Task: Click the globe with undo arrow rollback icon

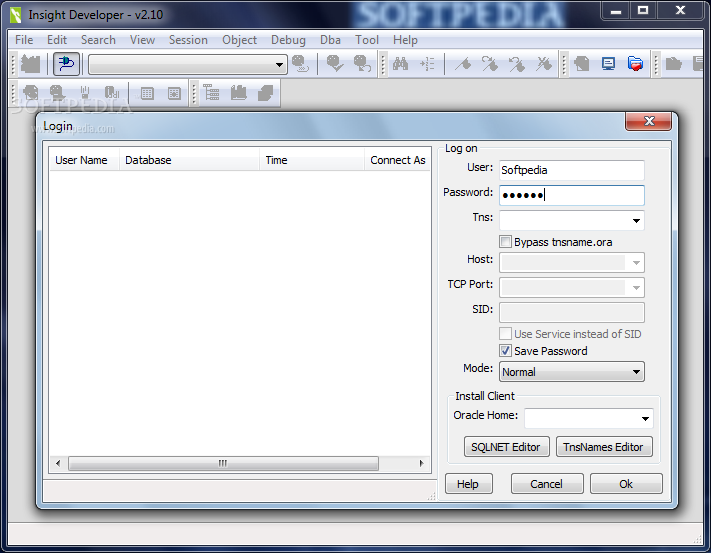Action: pyautogui.click(x=362, y=63)
